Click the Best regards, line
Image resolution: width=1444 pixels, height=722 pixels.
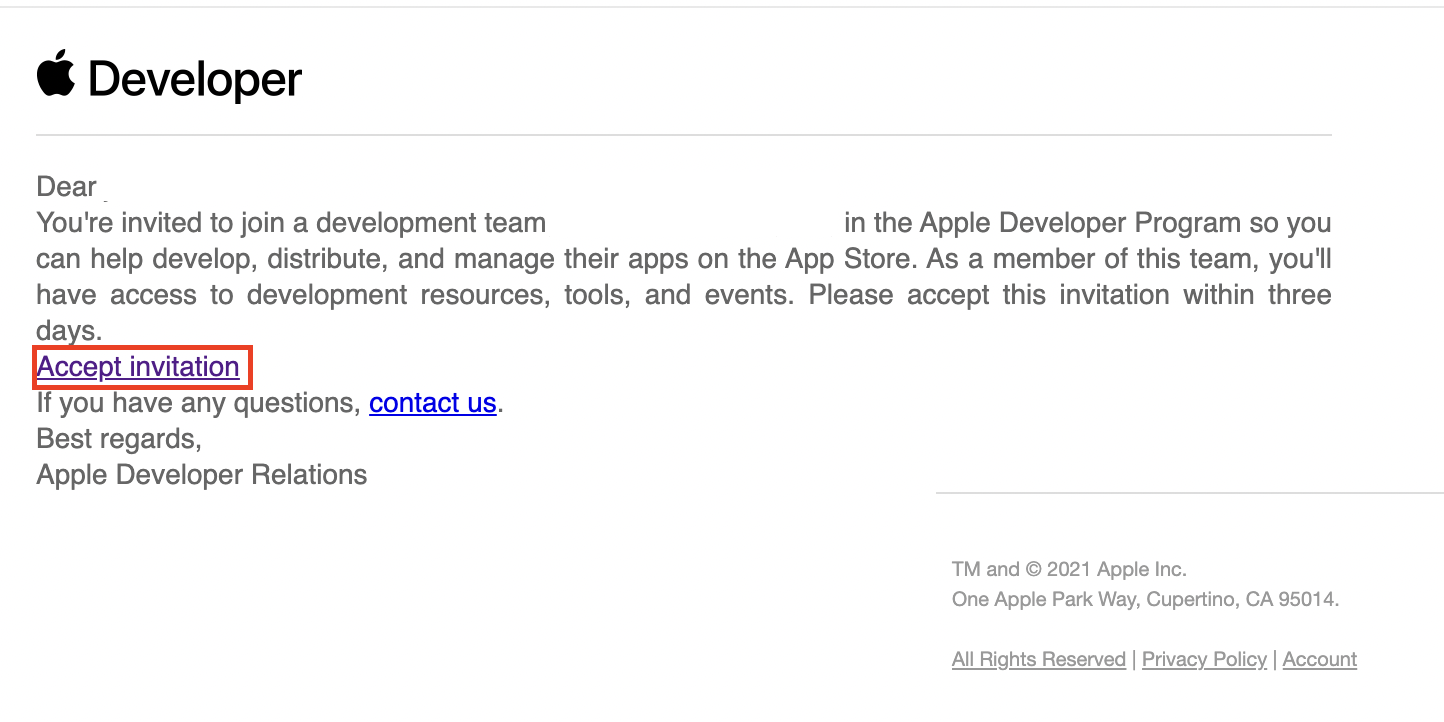119,439
